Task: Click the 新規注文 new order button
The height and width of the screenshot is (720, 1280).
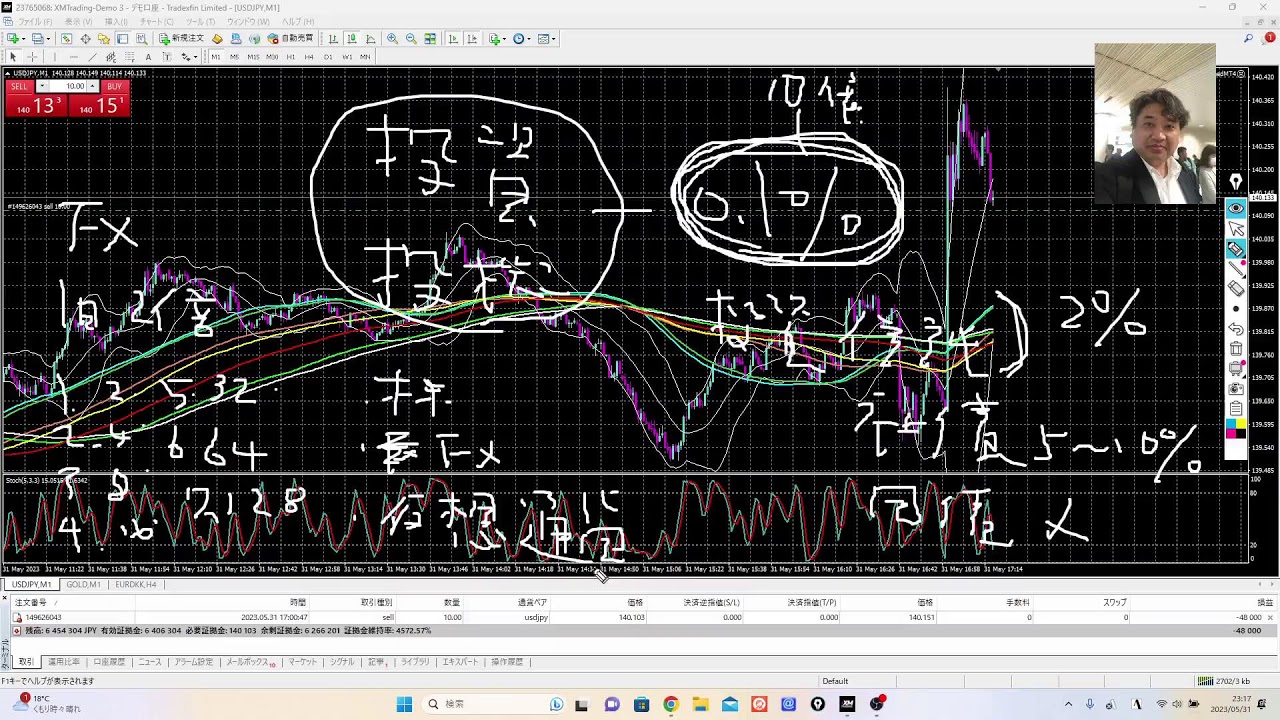Action: coord(181,39)
